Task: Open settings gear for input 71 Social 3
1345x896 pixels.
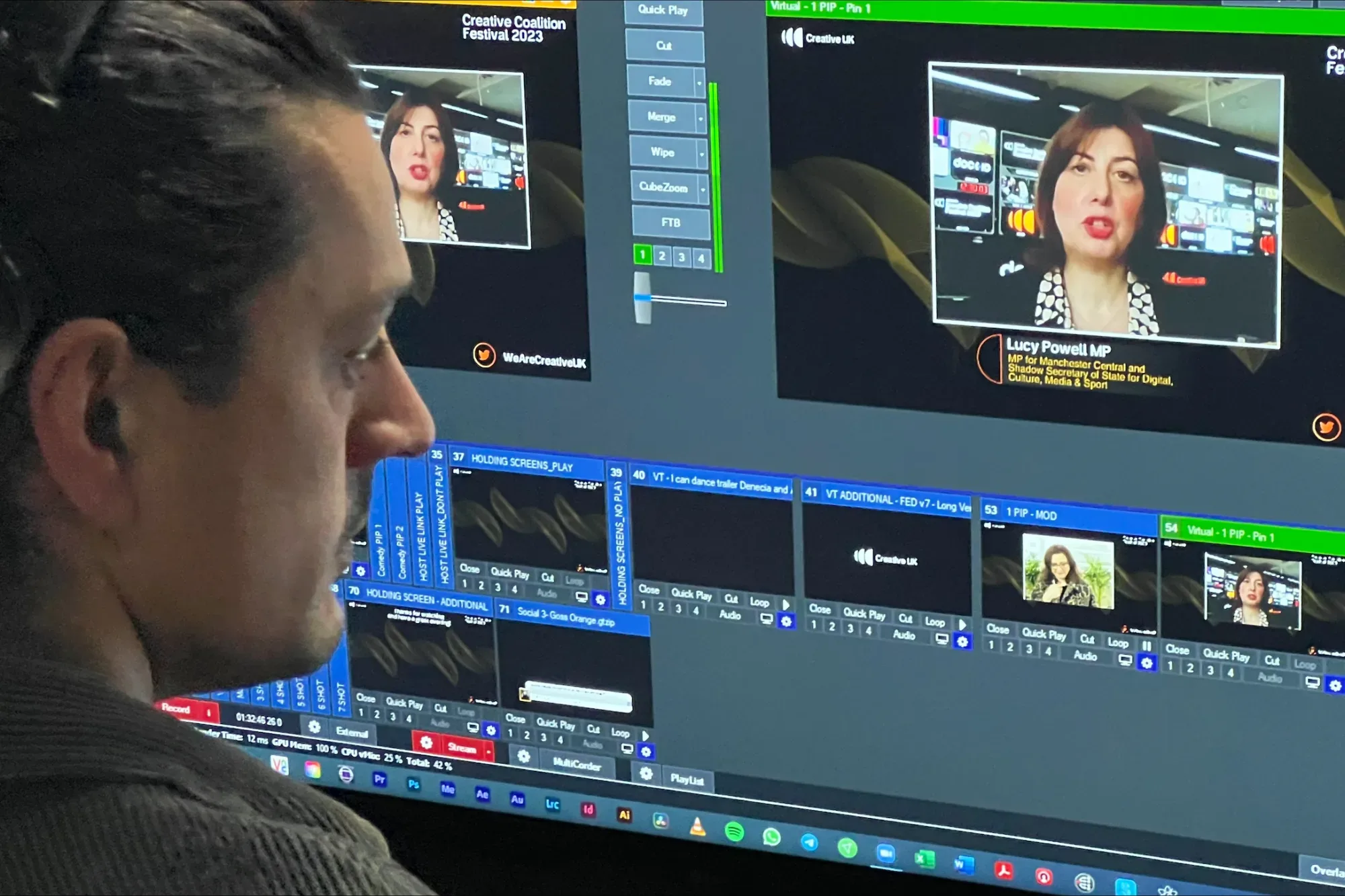Action: [x=646, y=751]
